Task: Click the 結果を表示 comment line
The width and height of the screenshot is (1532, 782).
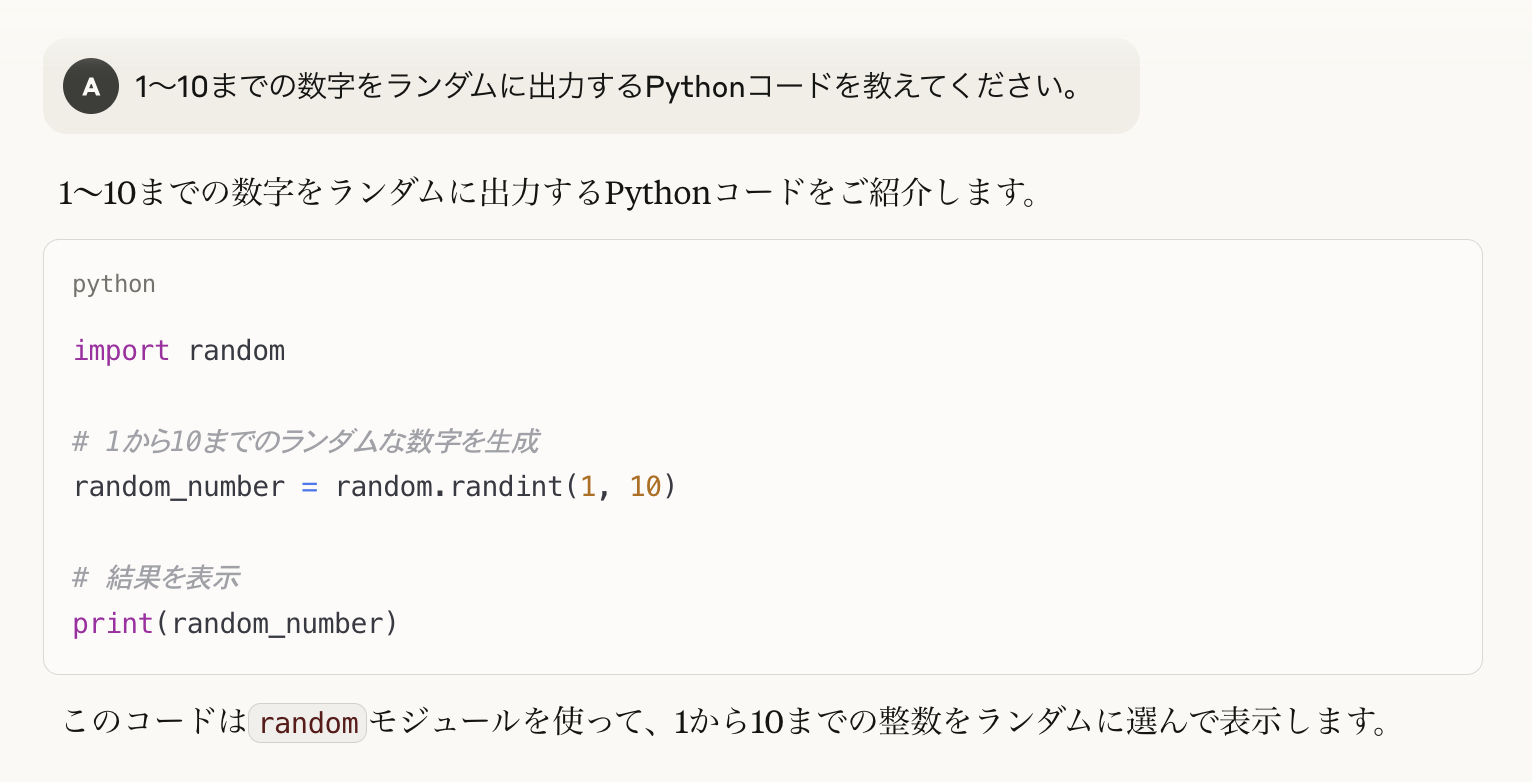Action: point(156,578)
